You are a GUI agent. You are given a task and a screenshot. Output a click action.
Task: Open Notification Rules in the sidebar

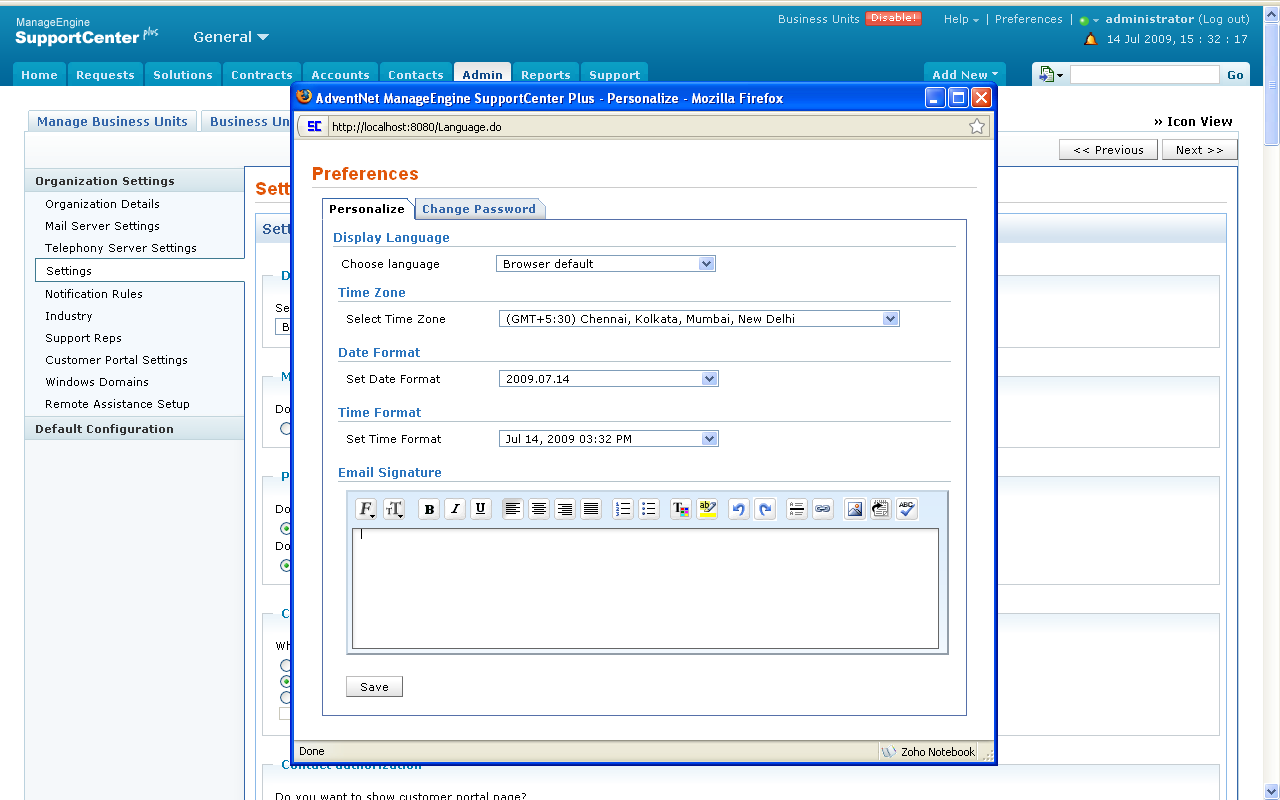(x=94, y=294)
